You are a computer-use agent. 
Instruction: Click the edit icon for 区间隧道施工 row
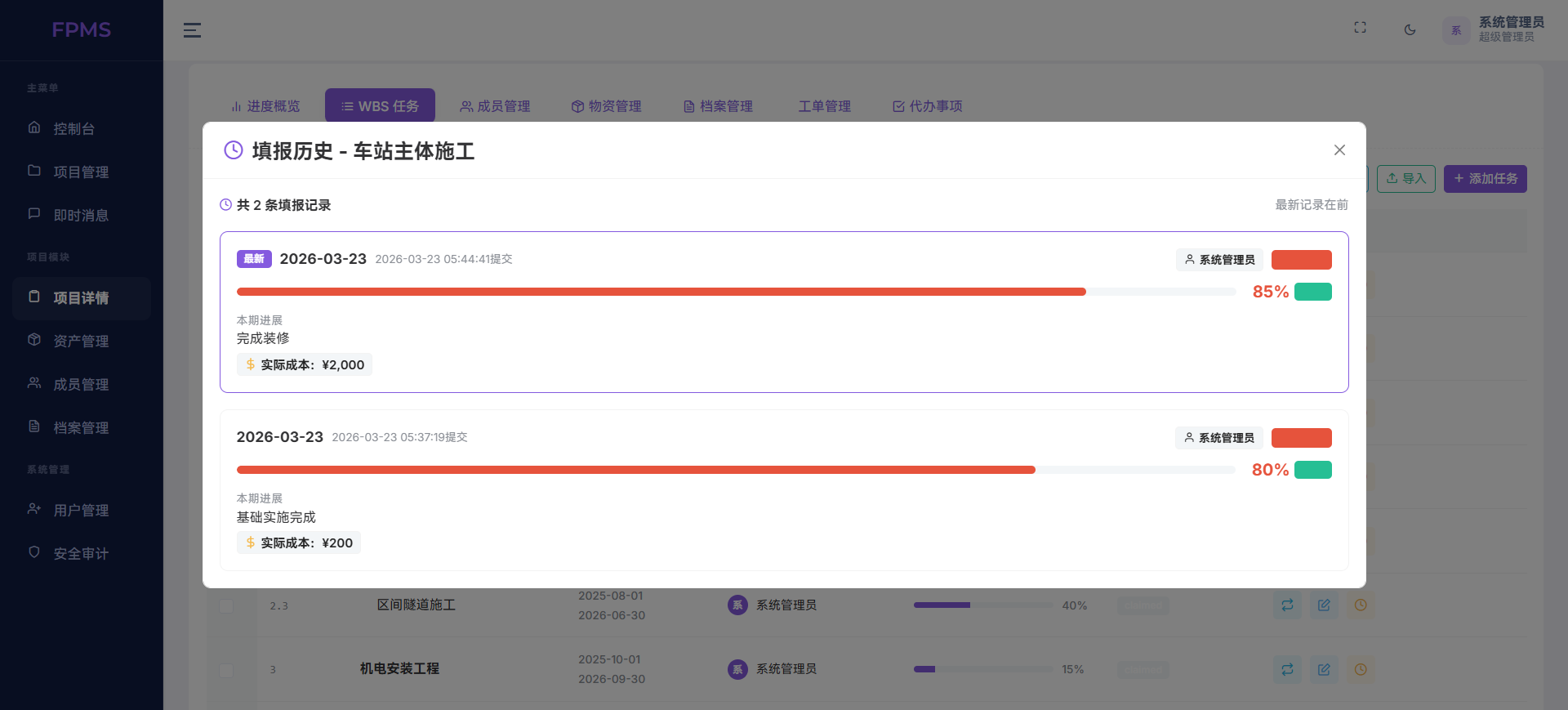coord(1324,605)
